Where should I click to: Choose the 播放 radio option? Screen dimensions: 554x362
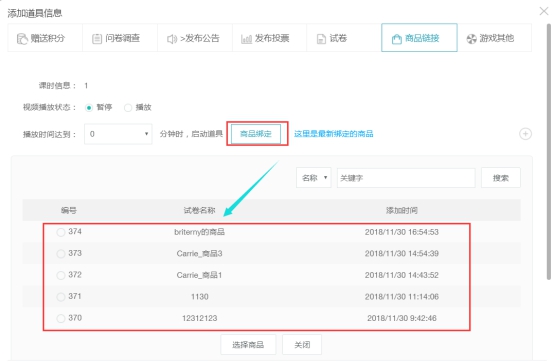[128, 107]
